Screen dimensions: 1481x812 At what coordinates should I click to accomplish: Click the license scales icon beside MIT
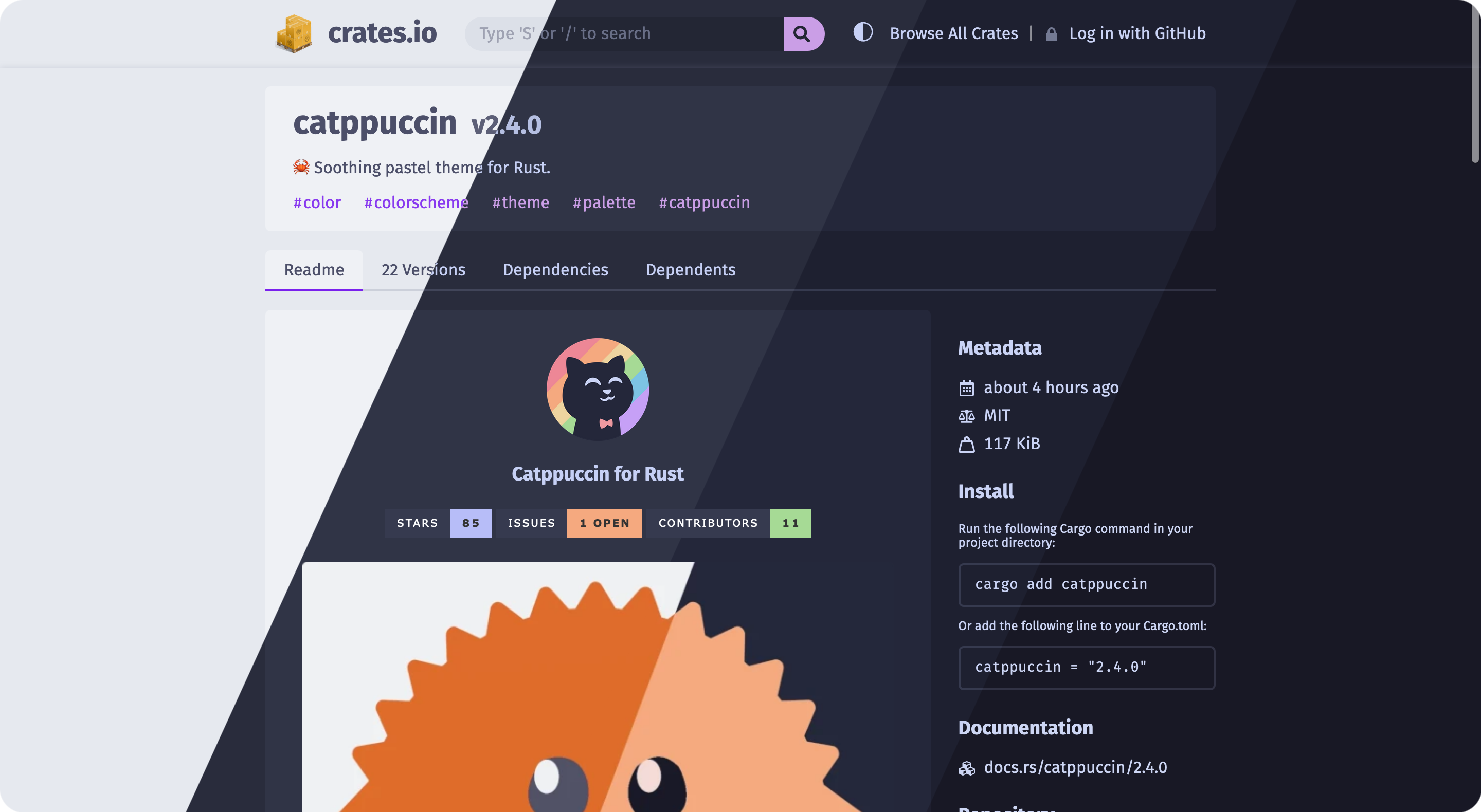click(966, 415)
